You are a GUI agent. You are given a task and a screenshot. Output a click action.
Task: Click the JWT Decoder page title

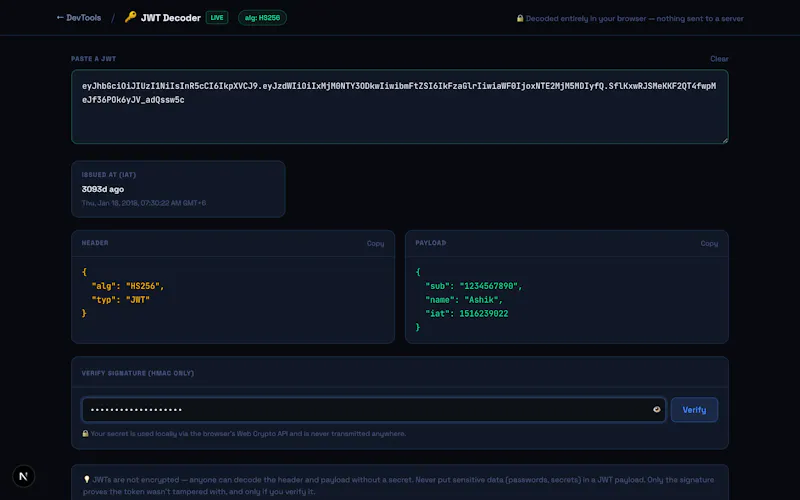coord(170,18)
